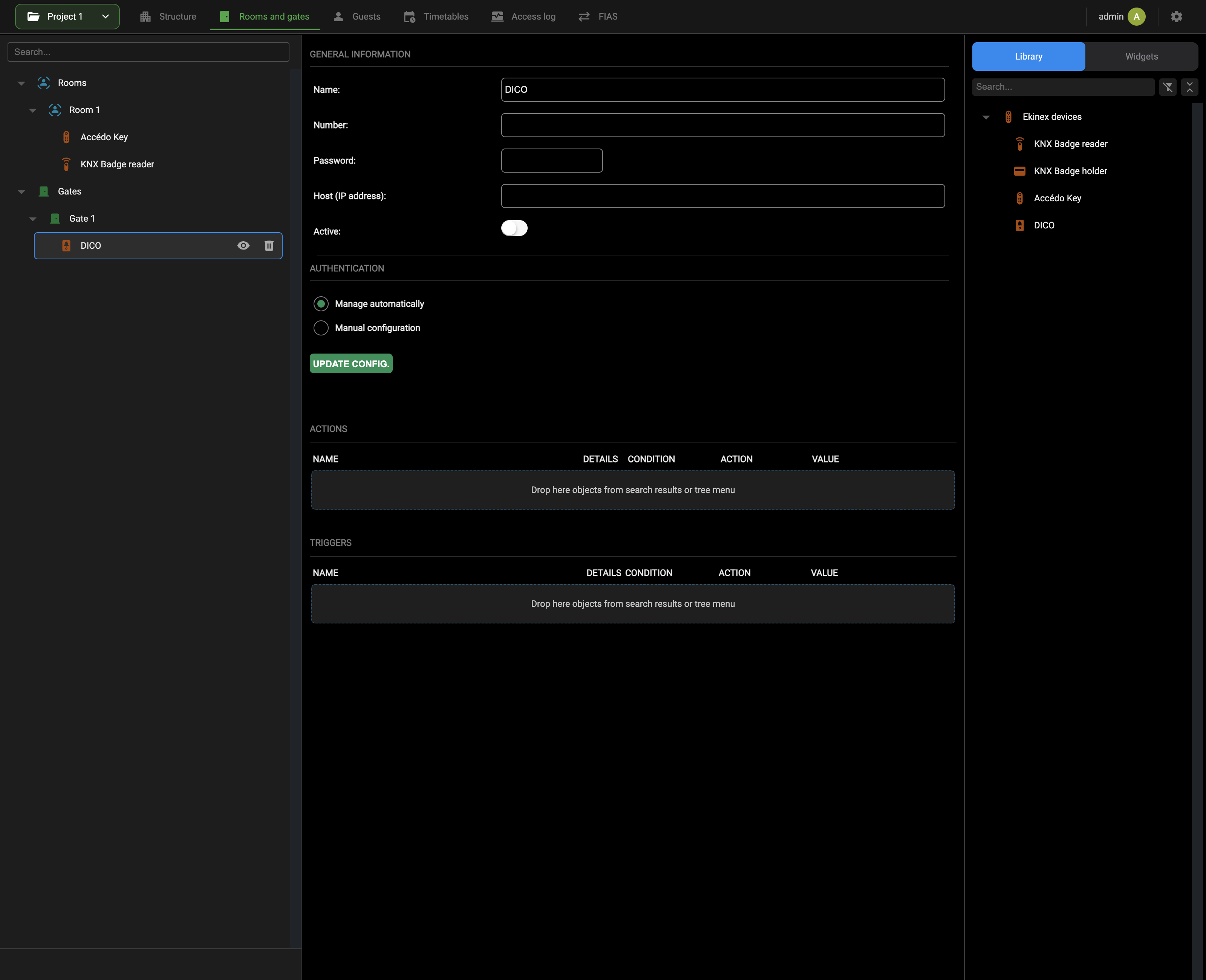Open the Project 1 dropdown
1206x980 pixels.
pyautogui.click(x=67, y=17)
